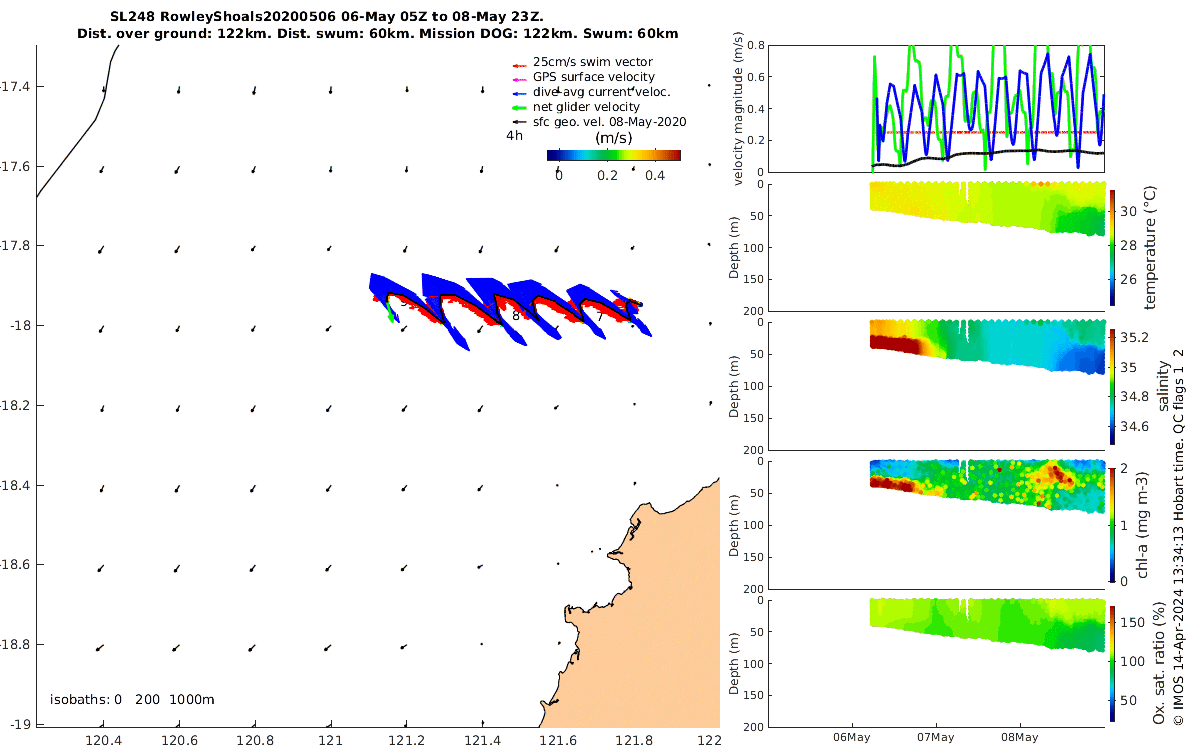Viewport: 1200px width, 750px height.
Task: Click the '4h' label beside the colorbar
Action: pyautogui.click(x=514, y=135)
